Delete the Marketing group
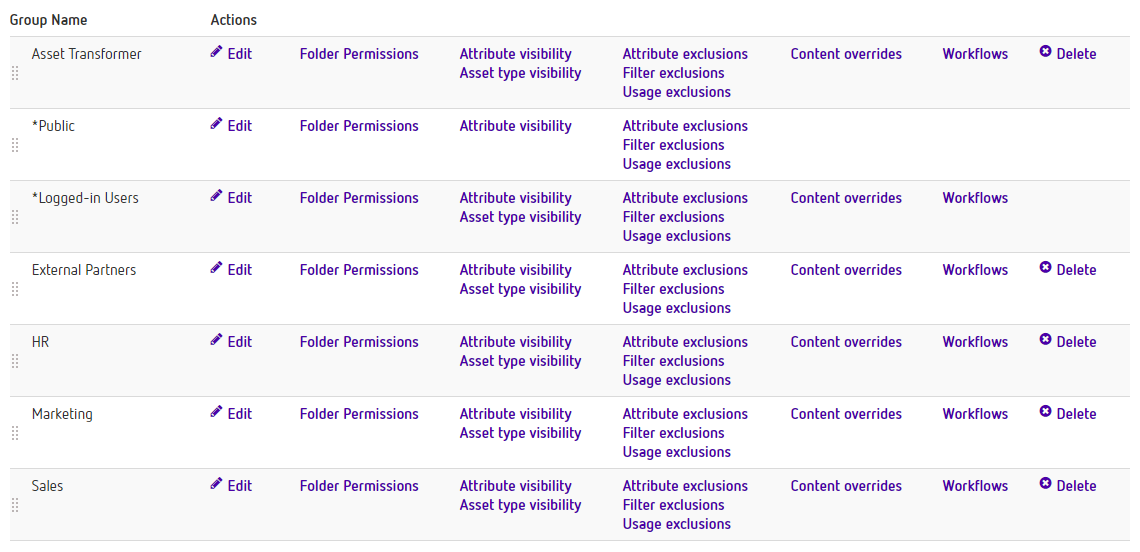1140x552 pixels. pos(1068,414)
